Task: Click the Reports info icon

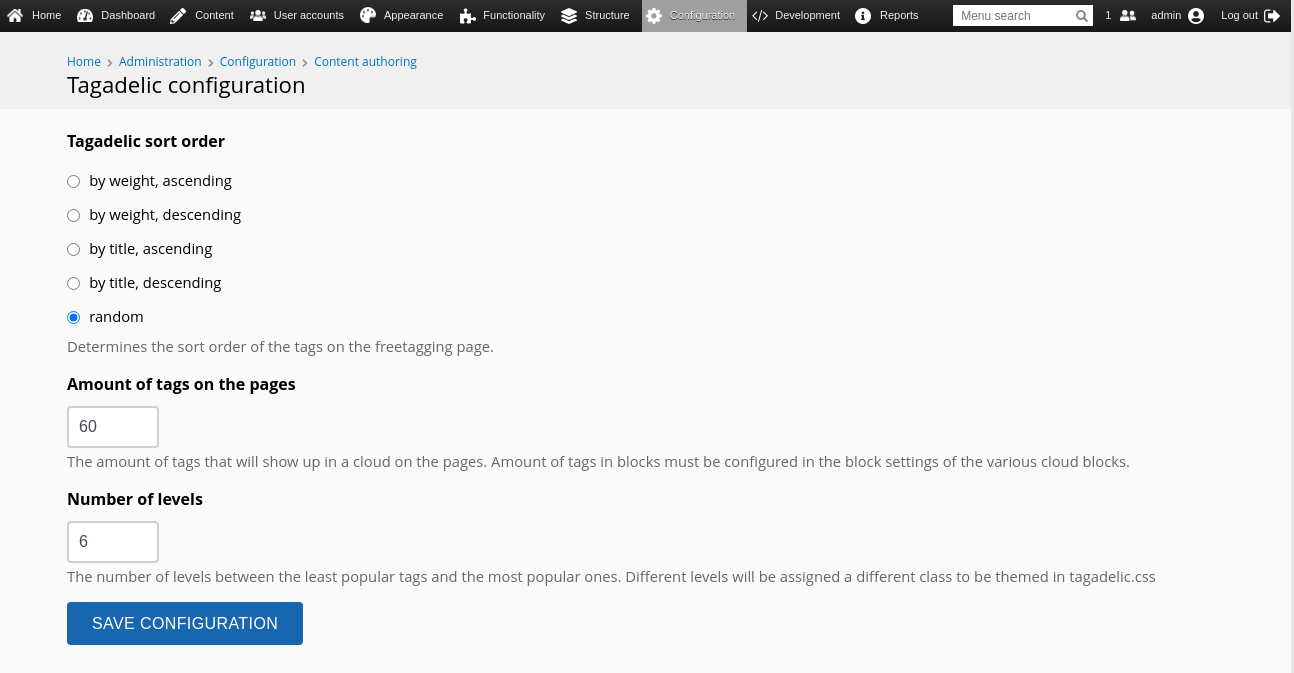Action: tap(863, 16)
